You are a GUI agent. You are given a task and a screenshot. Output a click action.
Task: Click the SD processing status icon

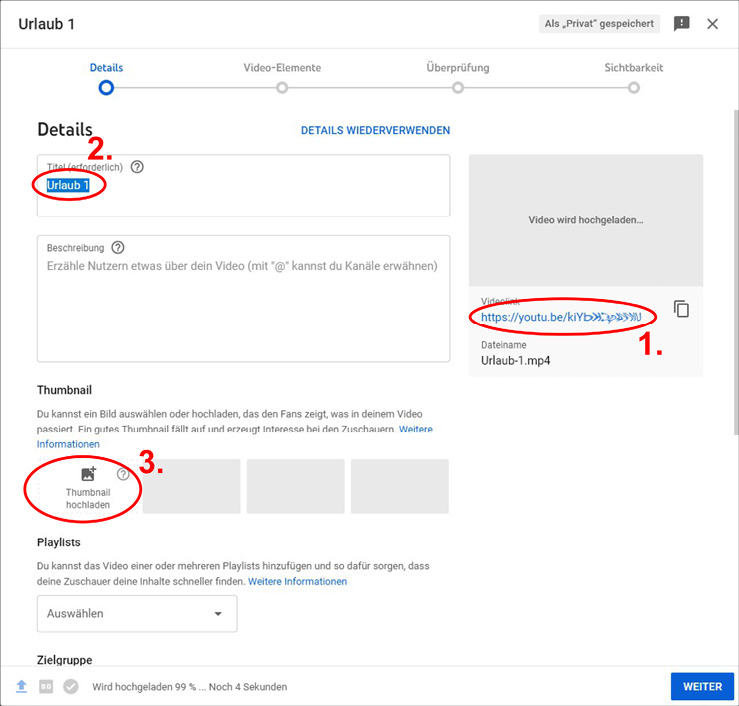(x=46, y=687)
